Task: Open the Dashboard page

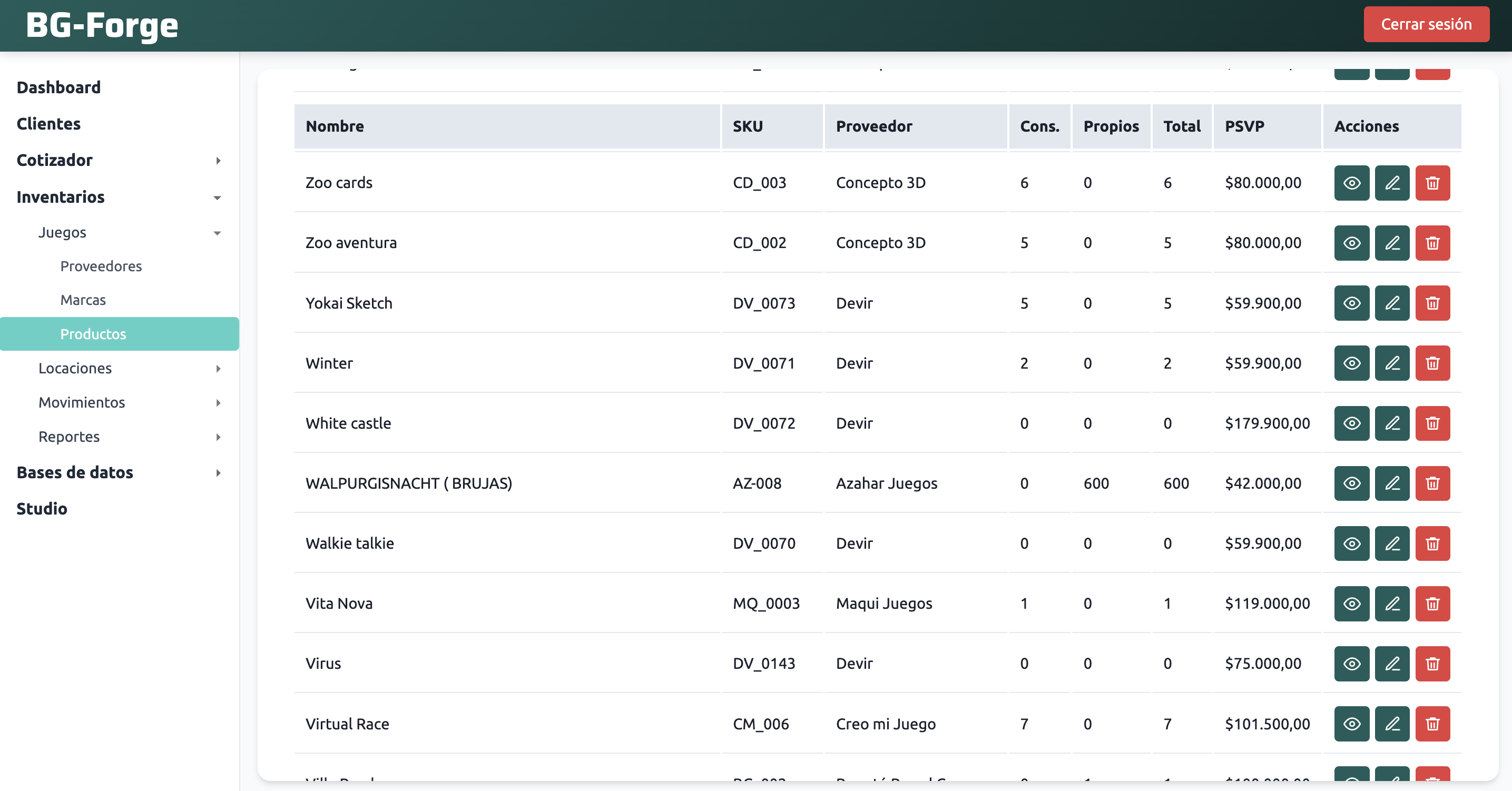Action: pyautogui.click(x=58, y=87)
